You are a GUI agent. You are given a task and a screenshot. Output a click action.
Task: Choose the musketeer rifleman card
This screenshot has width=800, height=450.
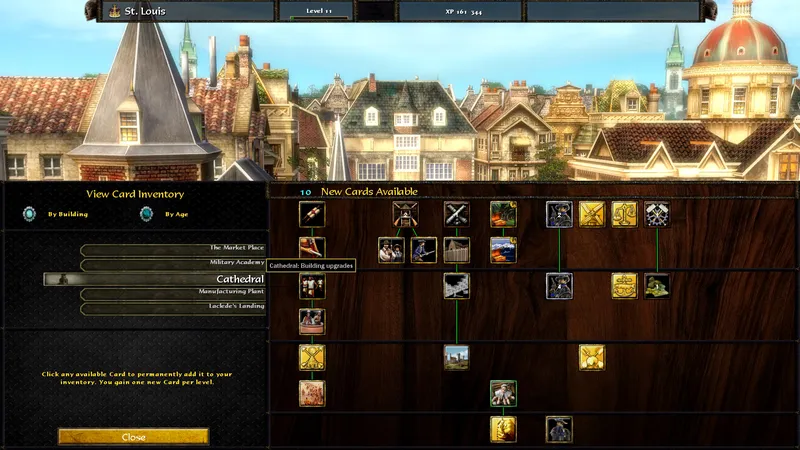pos(424,250)
